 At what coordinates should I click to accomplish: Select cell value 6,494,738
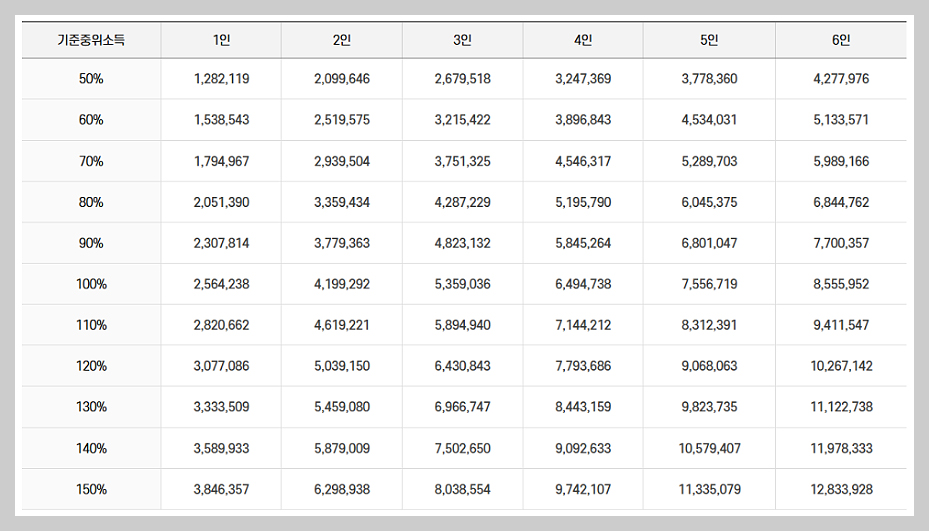pyautogui.click(x=583, y=284)
